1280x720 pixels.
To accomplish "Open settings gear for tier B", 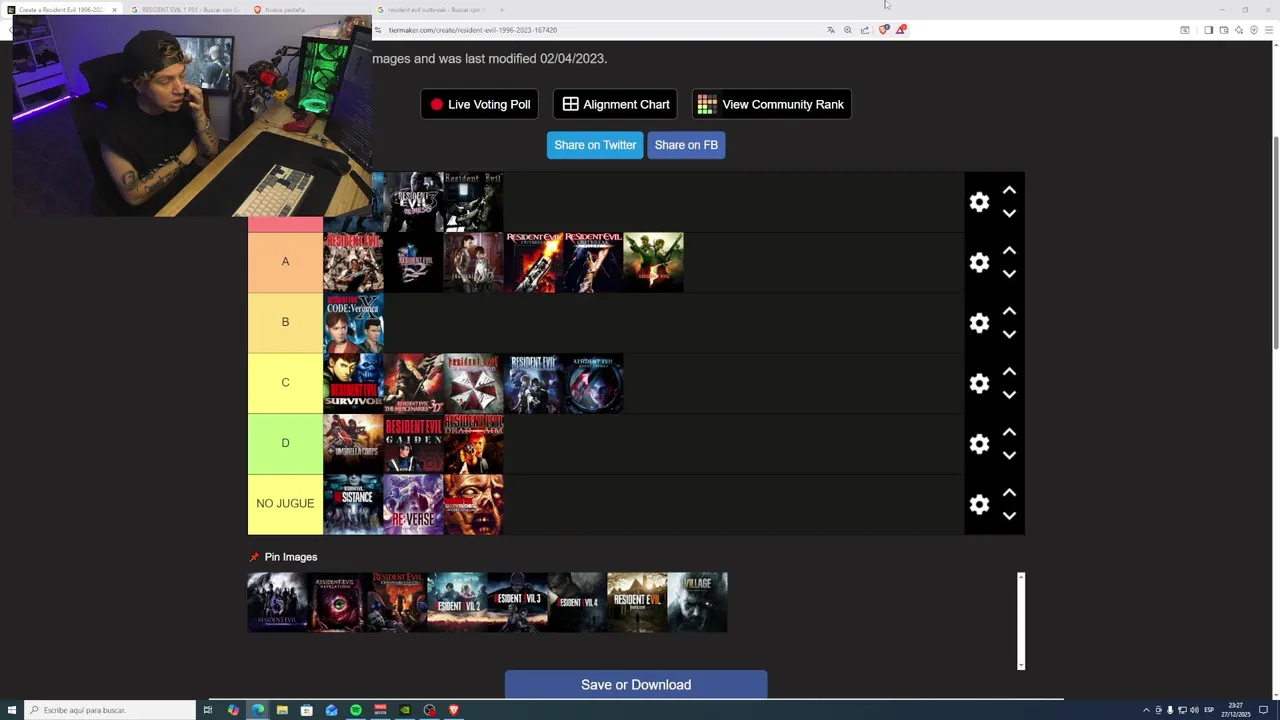I will (x=979, y=323).
